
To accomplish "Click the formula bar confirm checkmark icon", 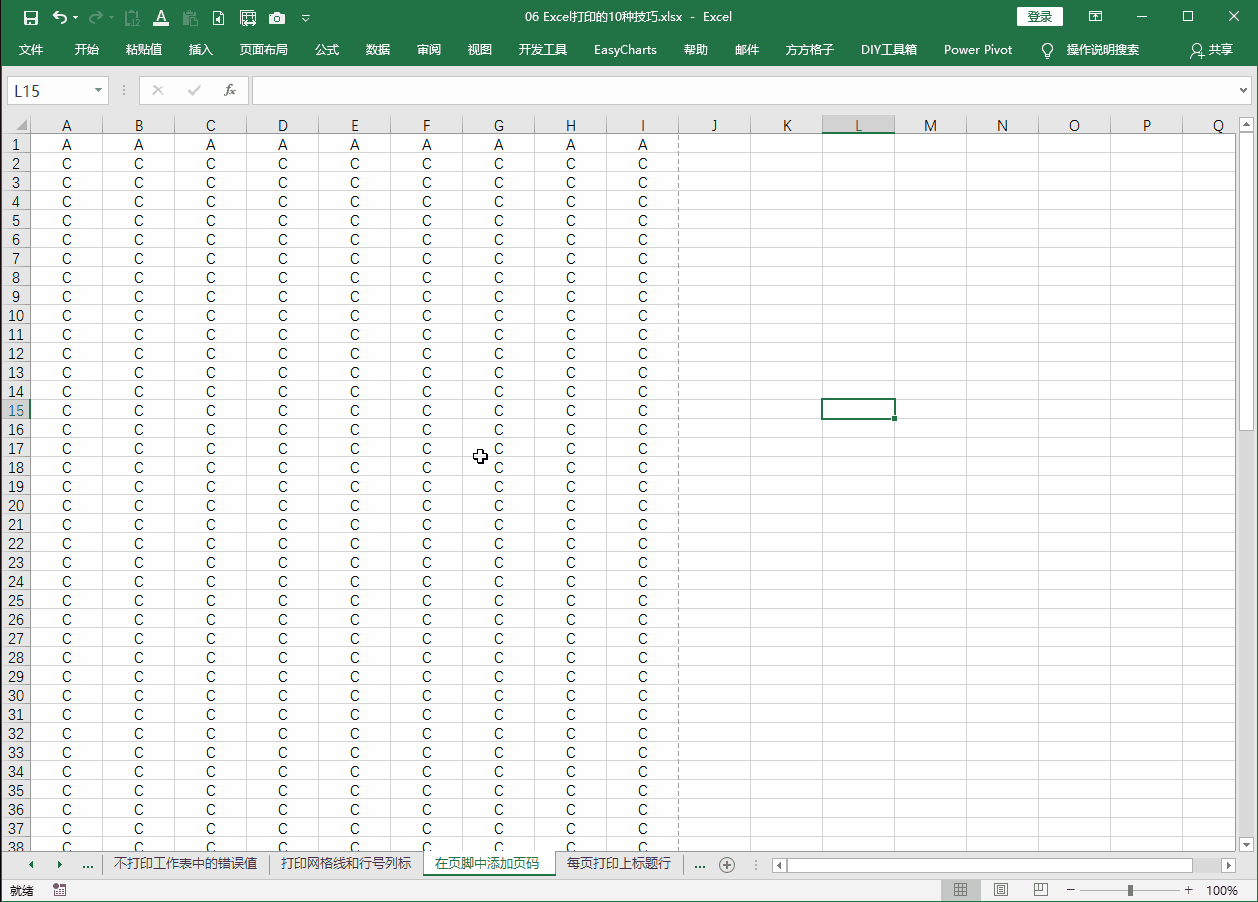I will pyautogui.click(x=194, y=90).
